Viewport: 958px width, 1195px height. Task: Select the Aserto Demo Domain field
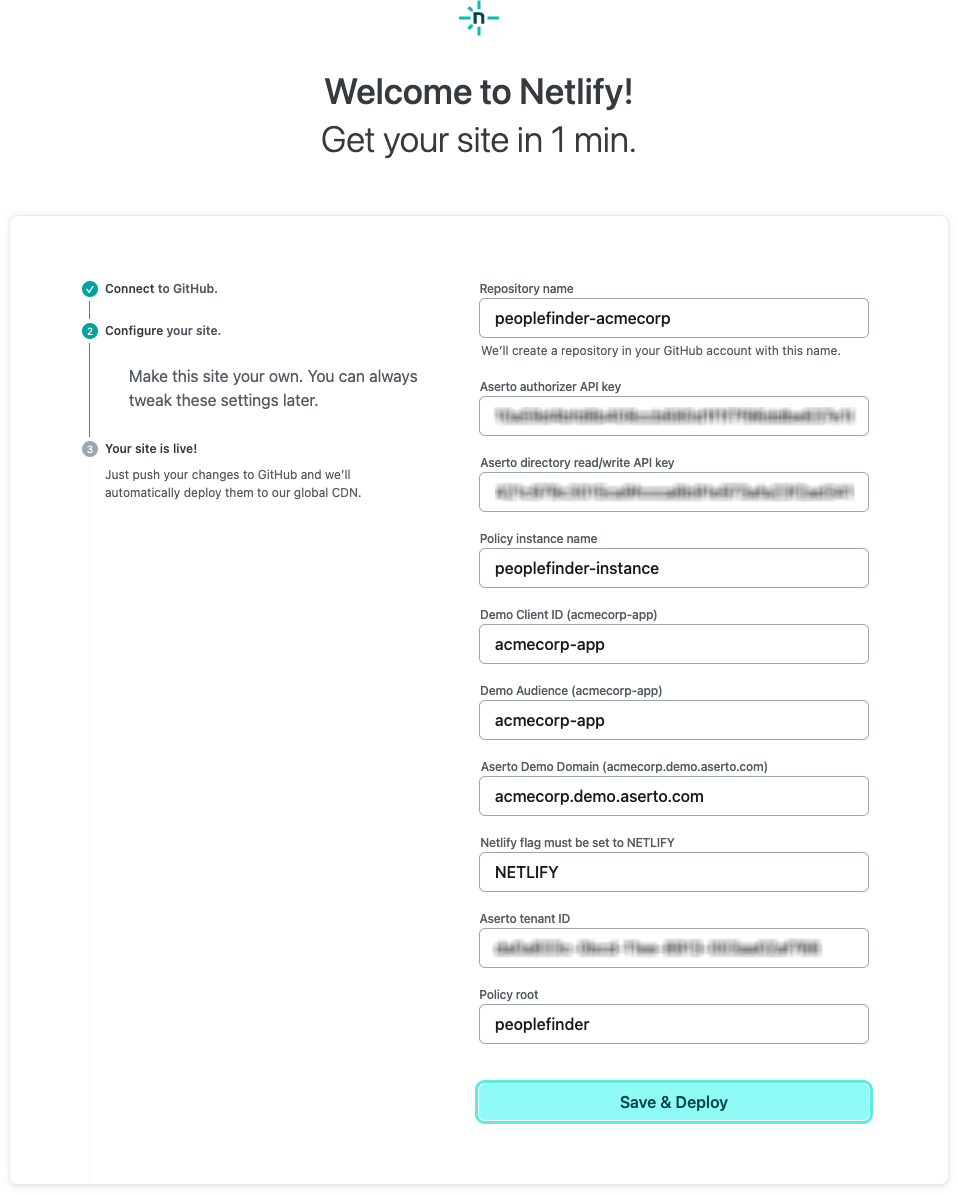point(674,796)
